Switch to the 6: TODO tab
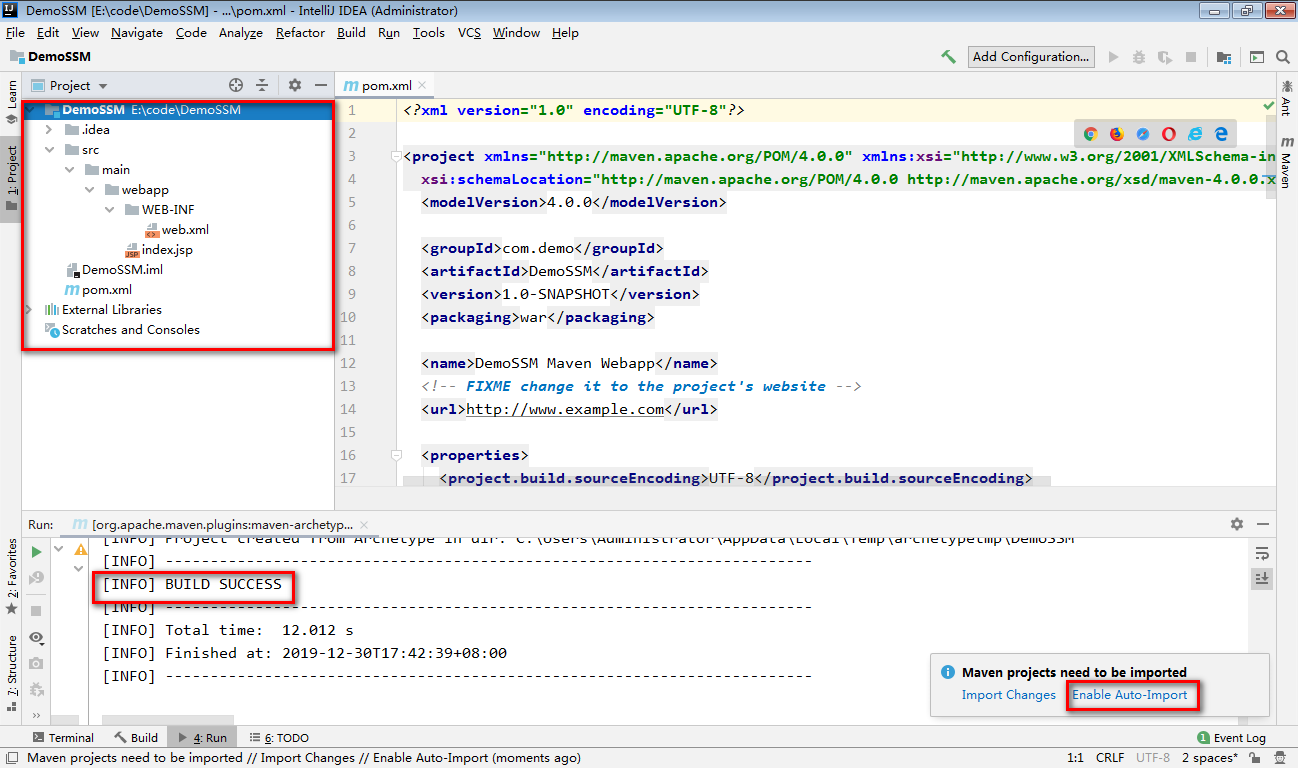Image resolution: width=1298 pixels, height=768 pixels. pos(279,737)
